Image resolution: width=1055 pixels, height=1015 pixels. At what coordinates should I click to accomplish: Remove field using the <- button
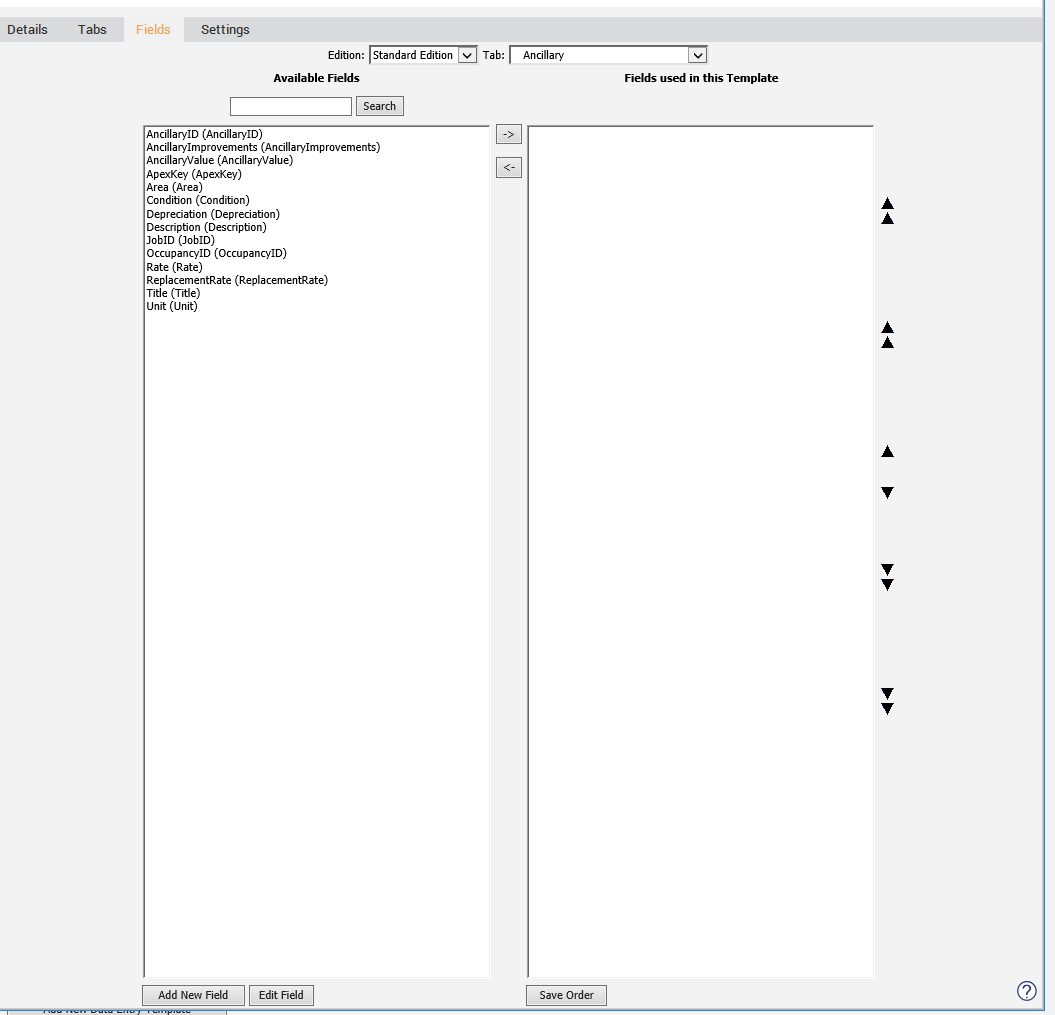point(509,167)
